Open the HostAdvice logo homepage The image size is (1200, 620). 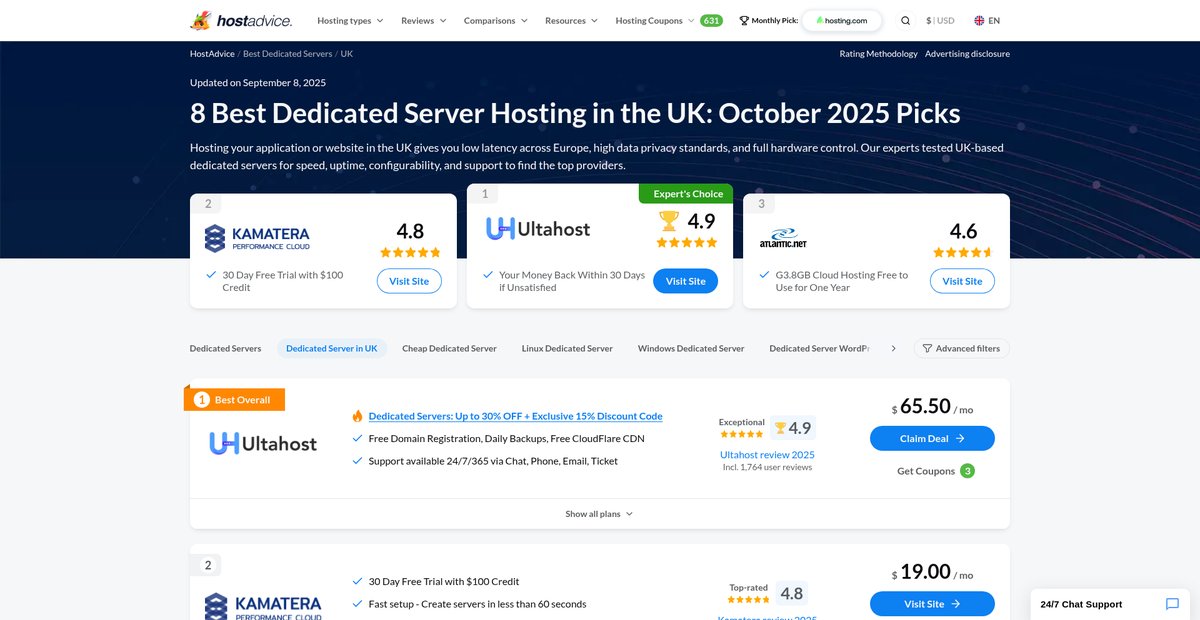click(241, 20)
